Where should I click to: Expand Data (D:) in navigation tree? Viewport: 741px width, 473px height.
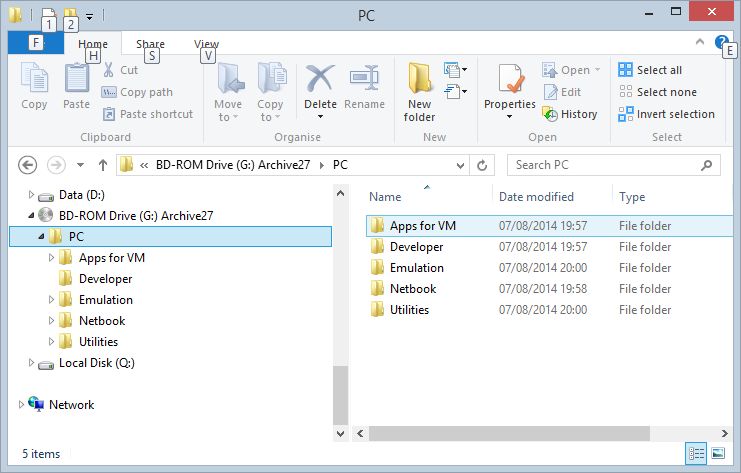coord(31,194)
